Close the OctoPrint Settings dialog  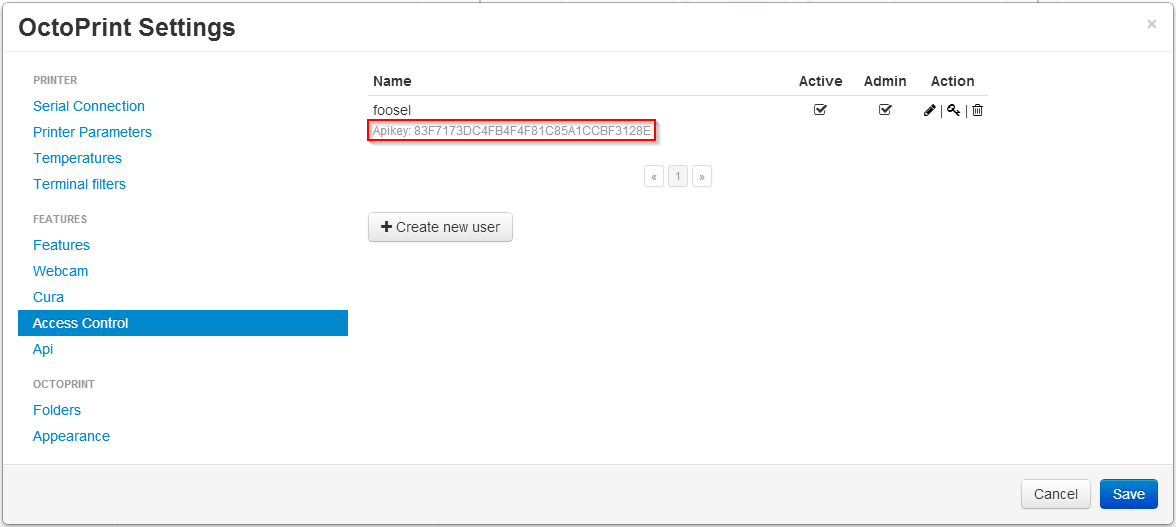1151,25
